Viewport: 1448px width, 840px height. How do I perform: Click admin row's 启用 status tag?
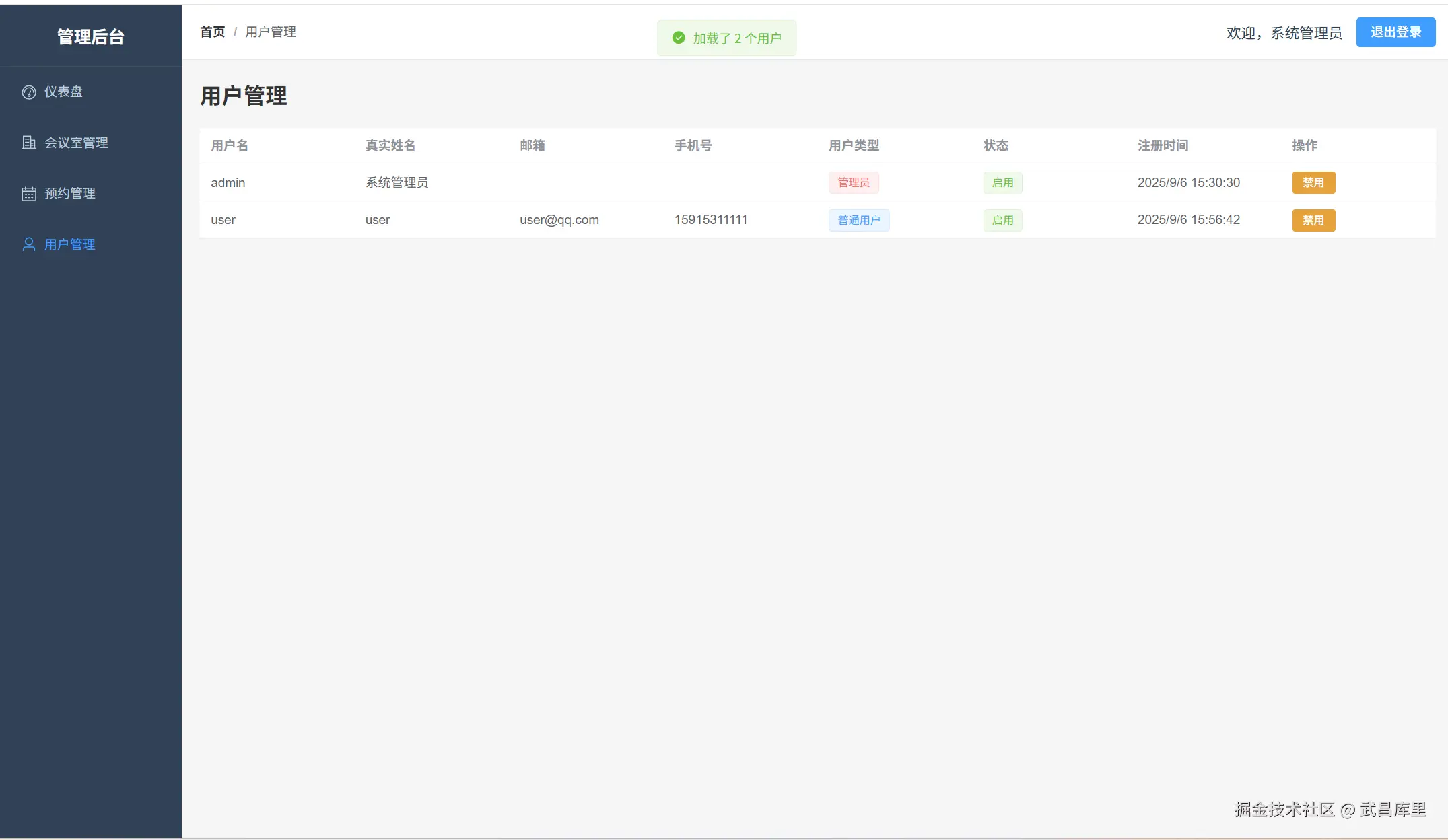pos(1002,182)
